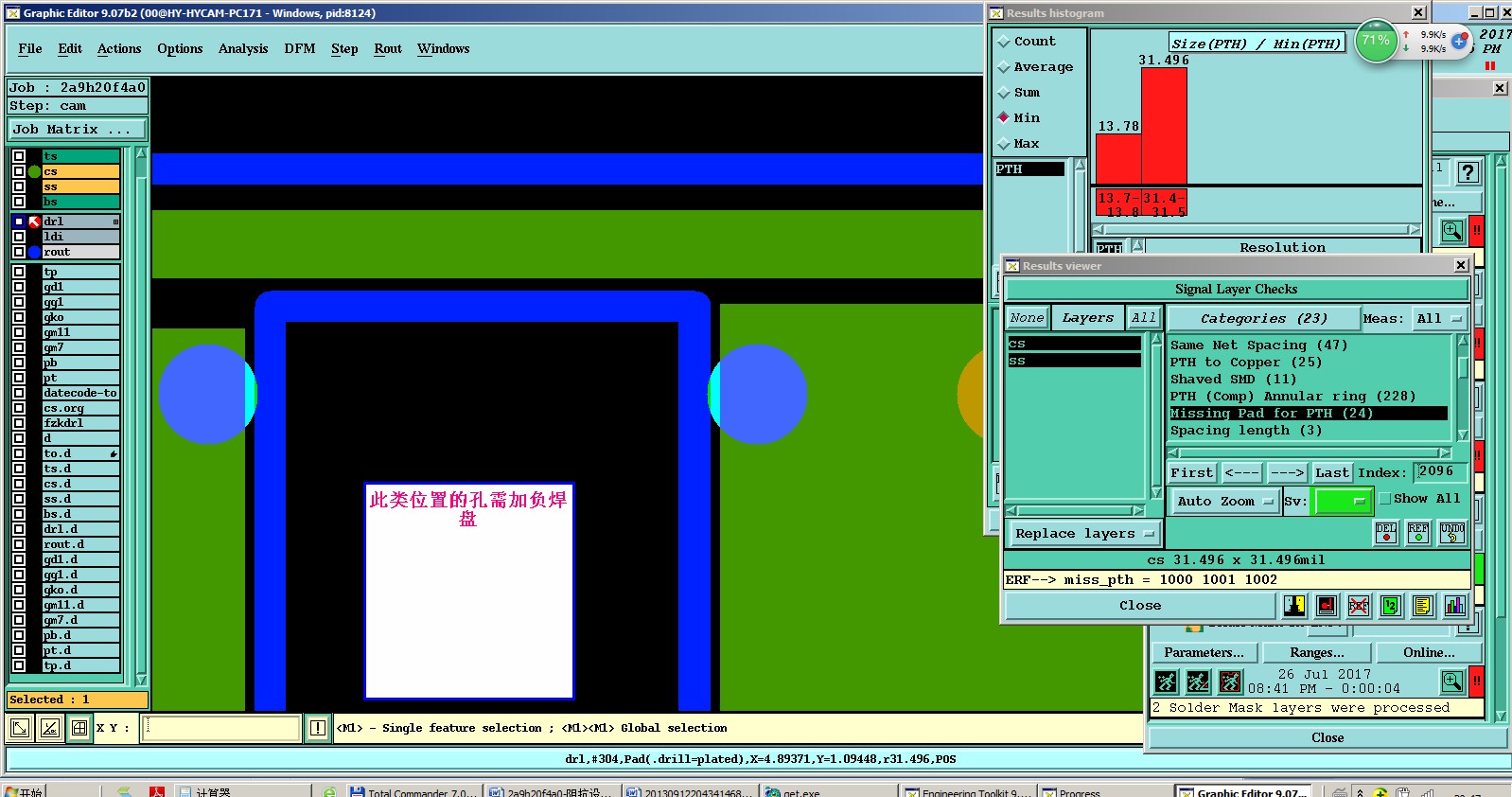Select the Sum option in histogram
Screen dimensions: 1512x797
pyautogui.click(x=1019, y=93)
